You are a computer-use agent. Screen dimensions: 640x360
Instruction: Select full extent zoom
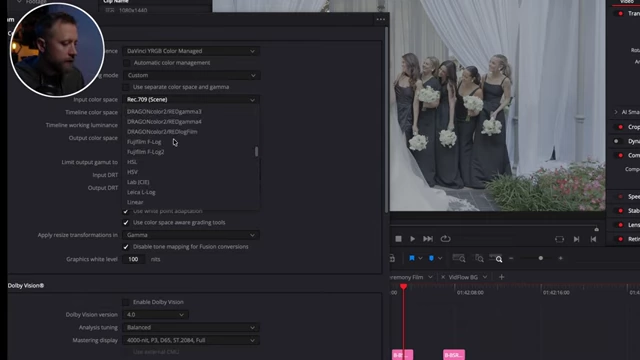coord(459,258)
